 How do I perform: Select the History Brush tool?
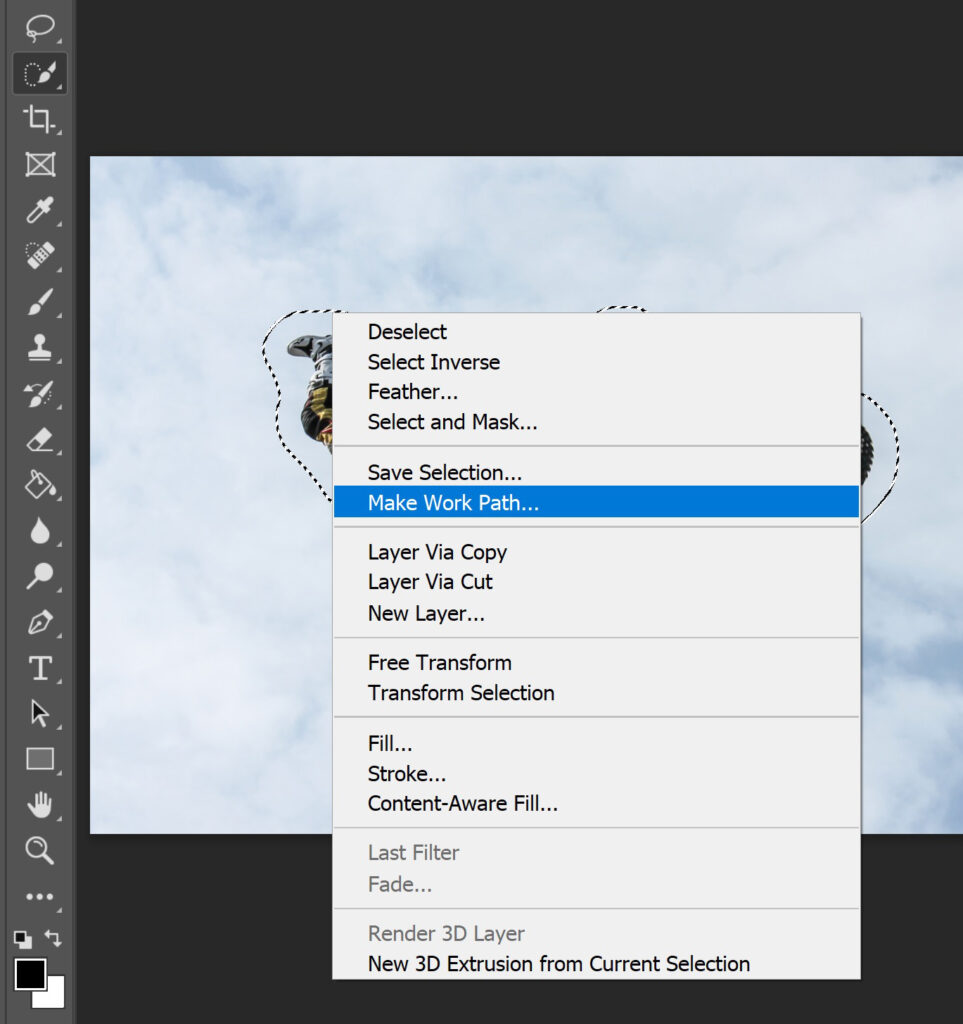click(x=40, y=394)
